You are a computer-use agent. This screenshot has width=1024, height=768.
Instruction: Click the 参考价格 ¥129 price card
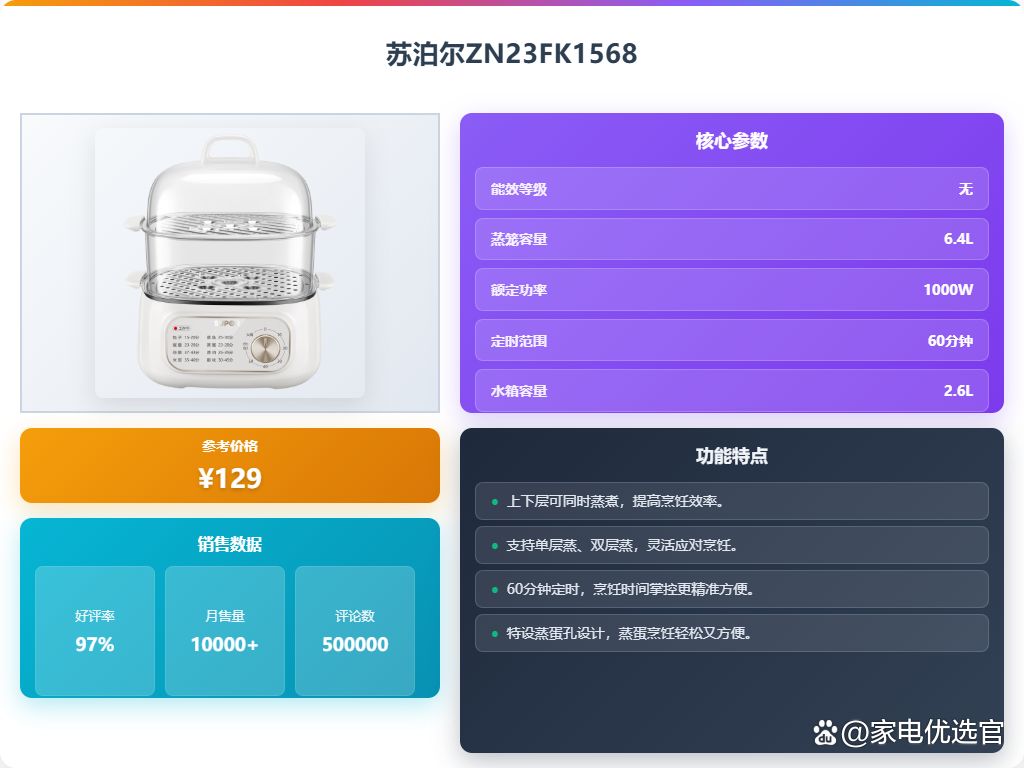coord(230,466)
